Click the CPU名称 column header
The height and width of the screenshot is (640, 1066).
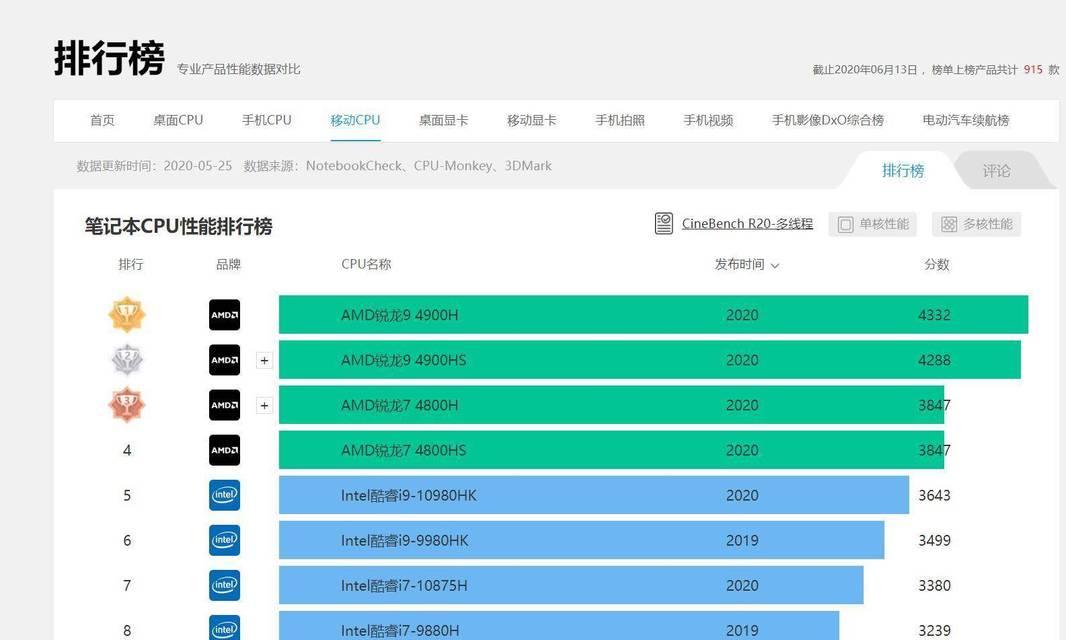click(366, 264)
